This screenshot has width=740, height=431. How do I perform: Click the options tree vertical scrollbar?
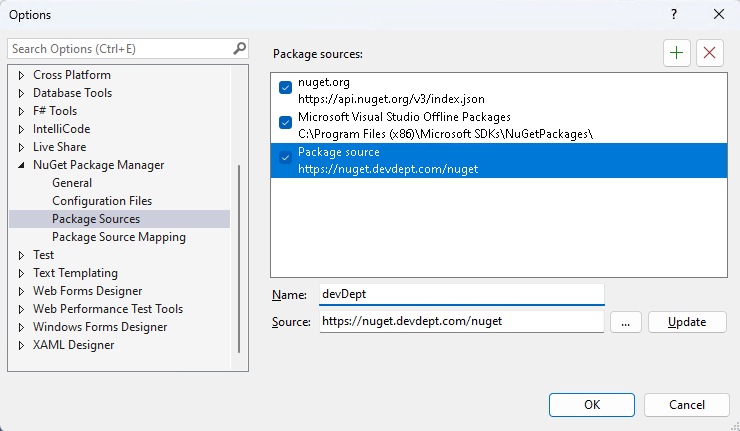238,258
